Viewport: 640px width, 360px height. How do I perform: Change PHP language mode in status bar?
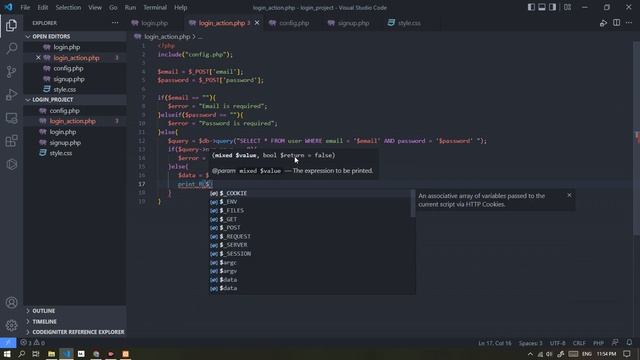[598, 343]
